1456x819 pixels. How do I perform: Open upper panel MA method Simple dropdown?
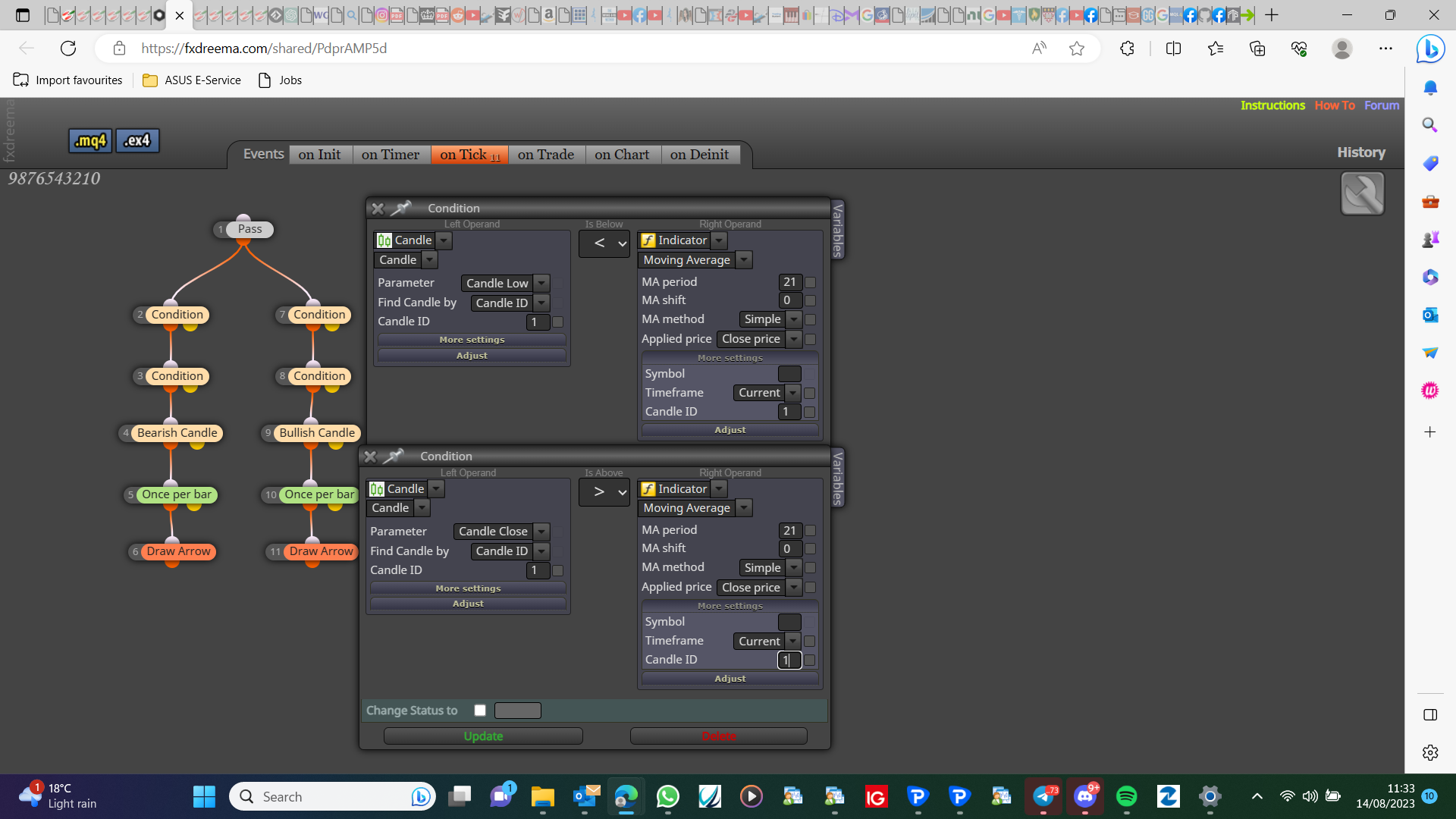(x=770, y=319)
